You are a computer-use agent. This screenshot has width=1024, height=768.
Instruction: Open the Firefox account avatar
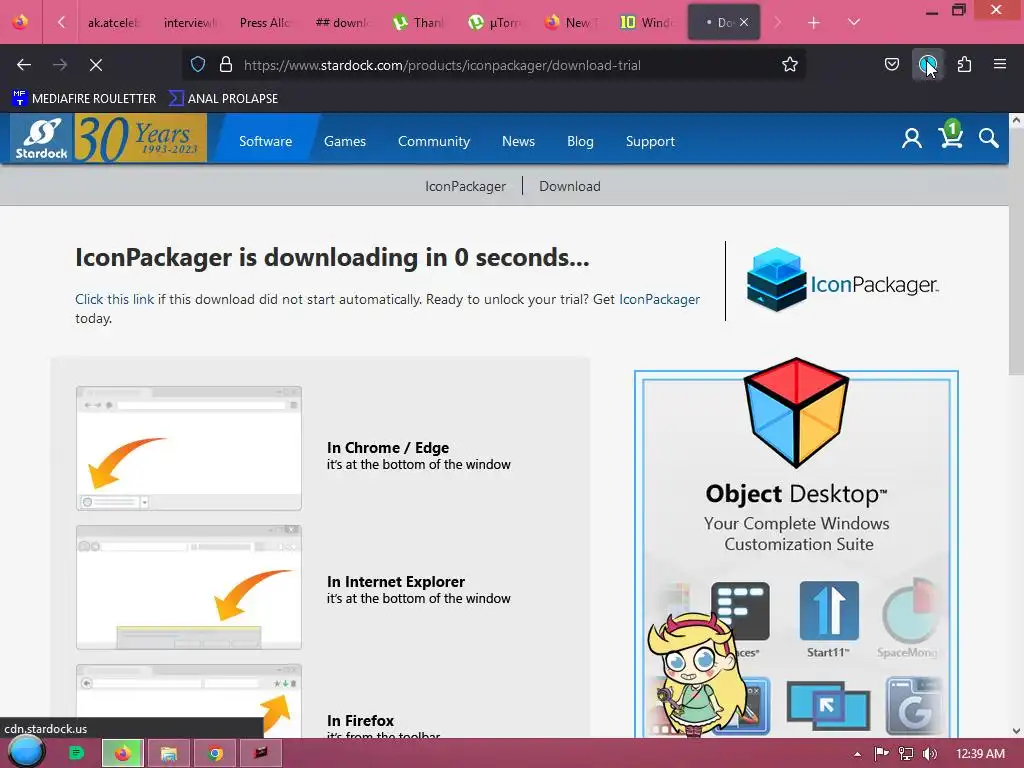click(x=927, y=64)
